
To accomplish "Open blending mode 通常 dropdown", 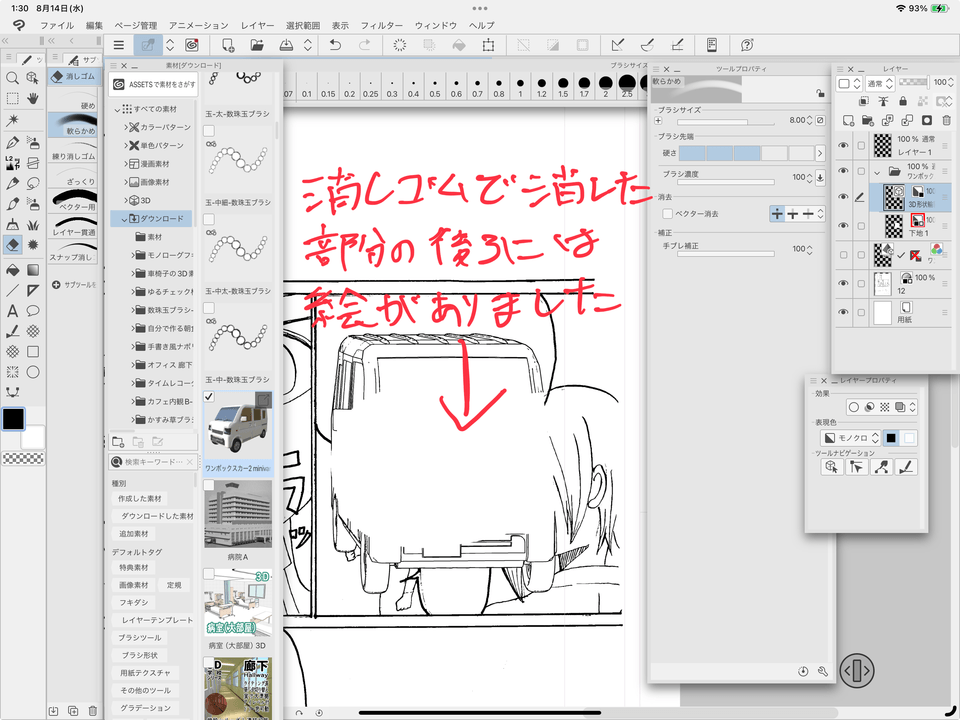I will tap(880, 83).
